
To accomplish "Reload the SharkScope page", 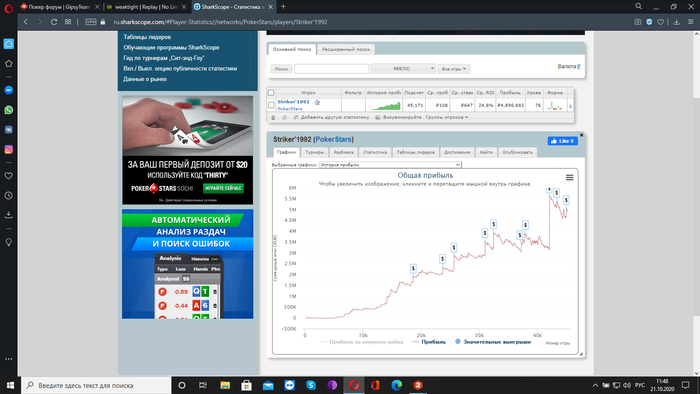I will click(x=54, y=22).
